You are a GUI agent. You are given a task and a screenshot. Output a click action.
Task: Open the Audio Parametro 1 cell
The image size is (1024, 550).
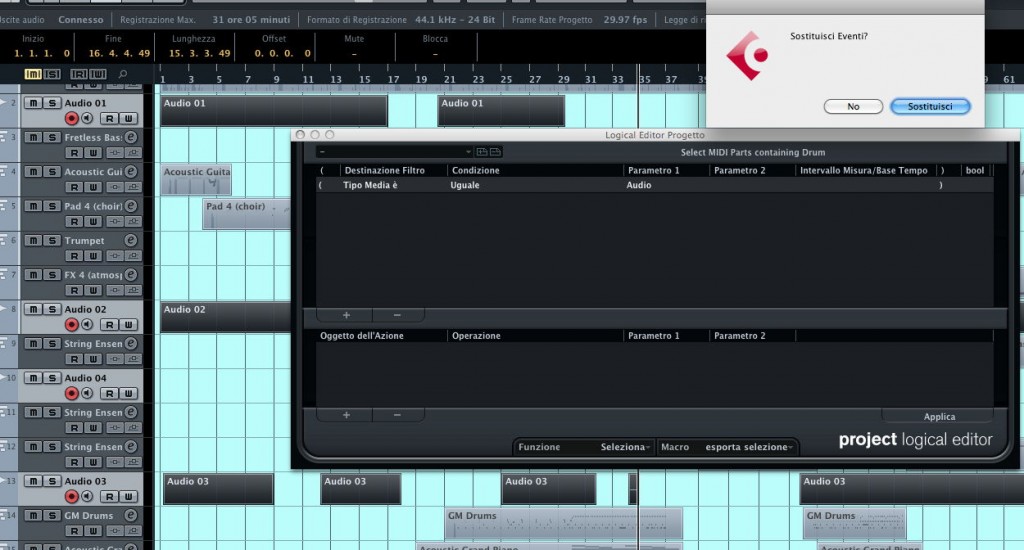click(639, 185)
